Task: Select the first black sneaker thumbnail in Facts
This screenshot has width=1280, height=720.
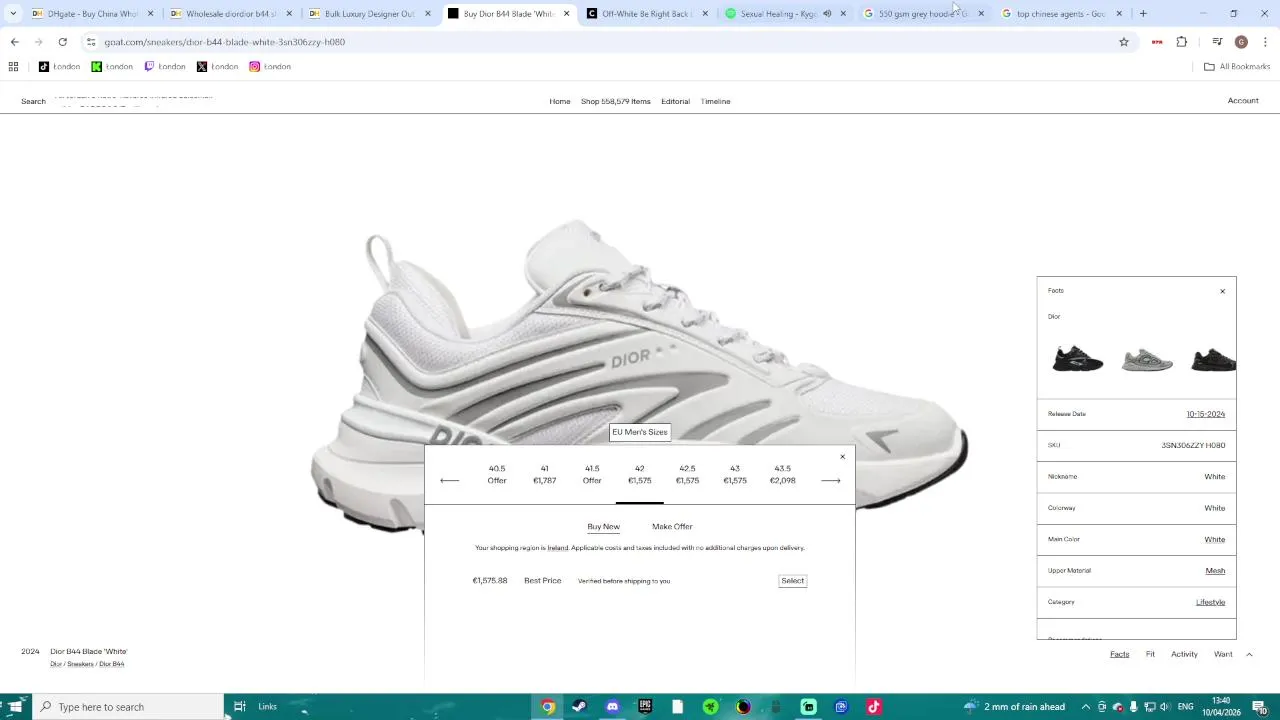Action: (x=1078, y=358)
